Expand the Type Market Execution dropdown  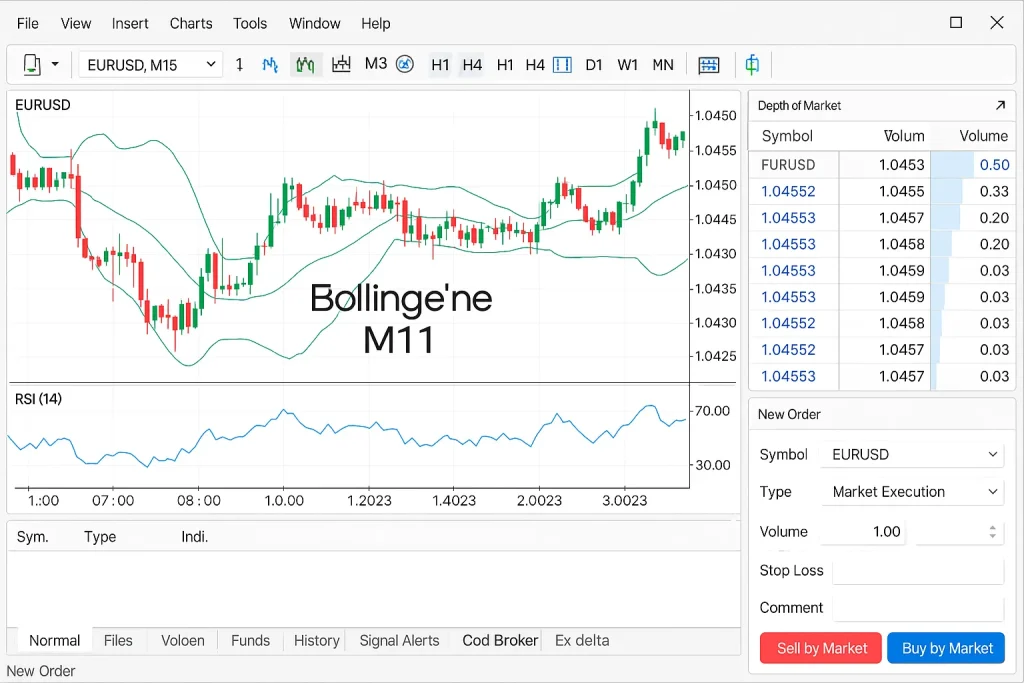click(912, 492)
